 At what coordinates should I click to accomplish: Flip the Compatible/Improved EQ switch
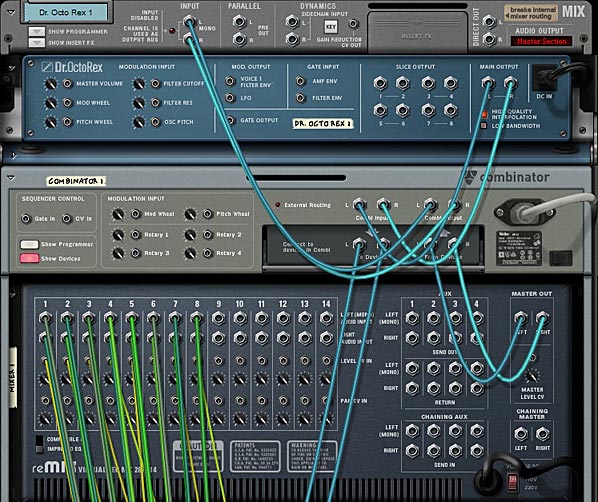point(39,444)
